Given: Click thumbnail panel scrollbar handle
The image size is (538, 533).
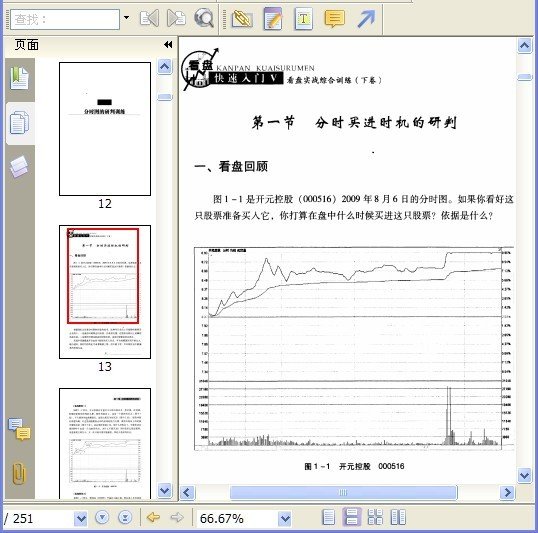Looking at the screenshot, I should (x=165, y=97).
